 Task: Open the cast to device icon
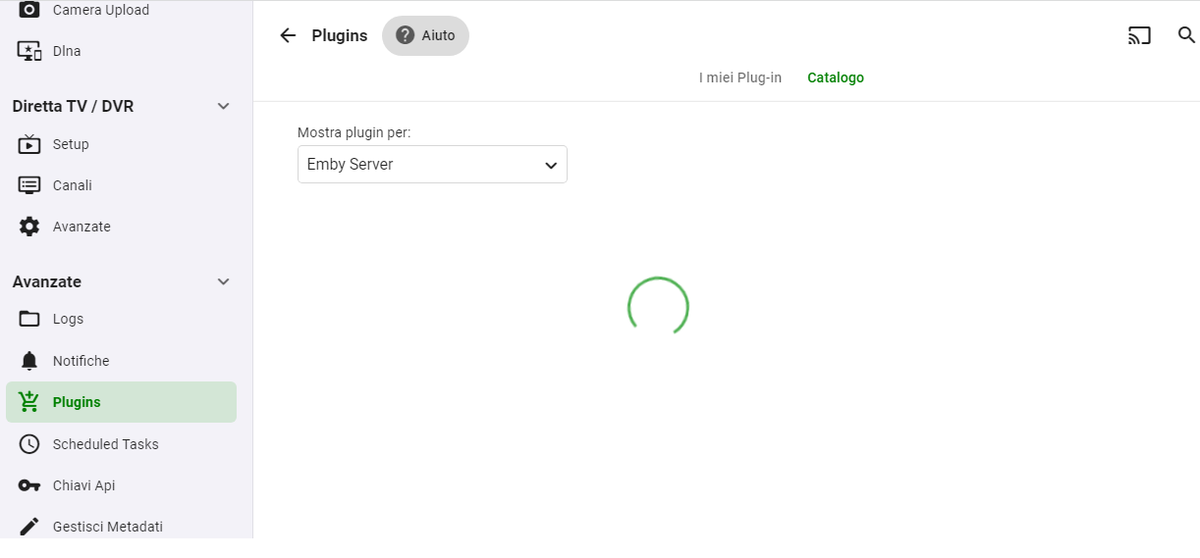pyautogui.click(x=1139, y=36)
